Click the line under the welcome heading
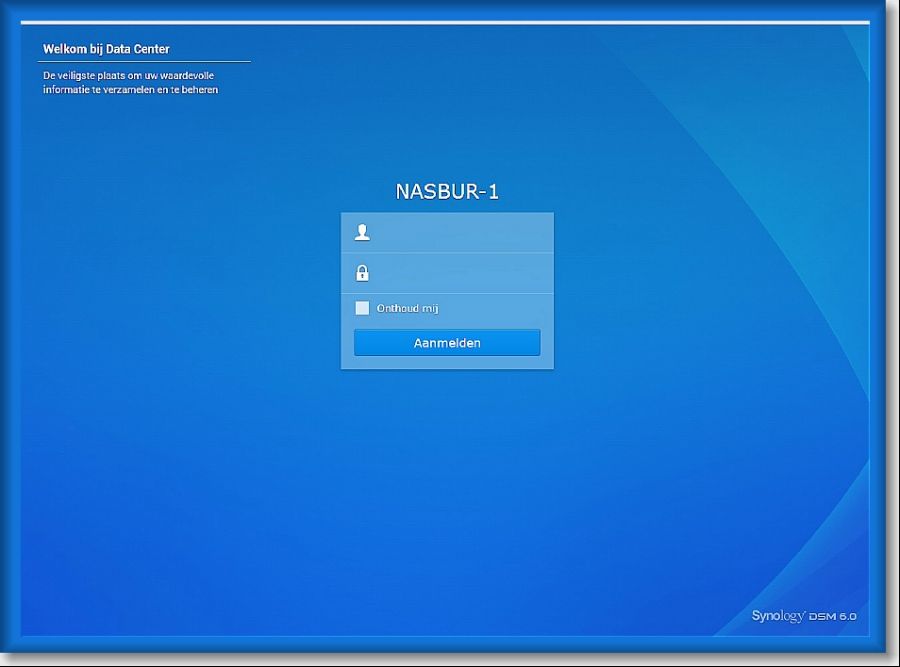The width and height of the screenshot is (900, 667). click(x=144, y=62)
